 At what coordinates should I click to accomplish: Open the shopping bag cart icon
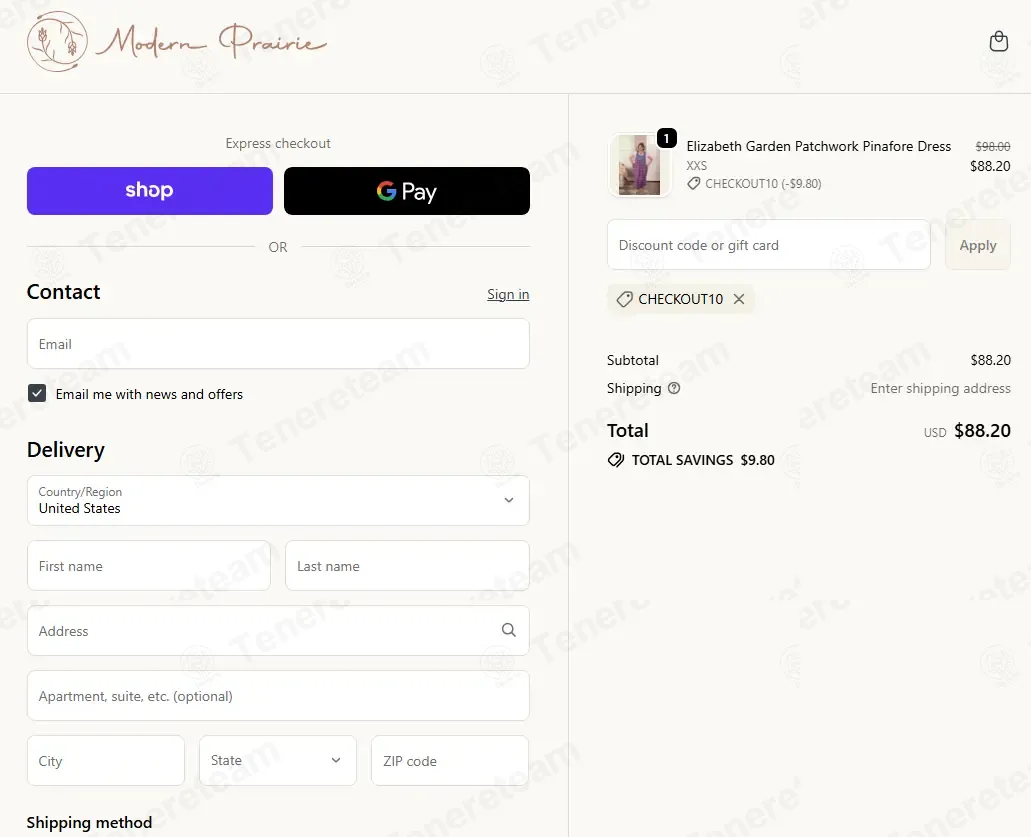[998, 41]
